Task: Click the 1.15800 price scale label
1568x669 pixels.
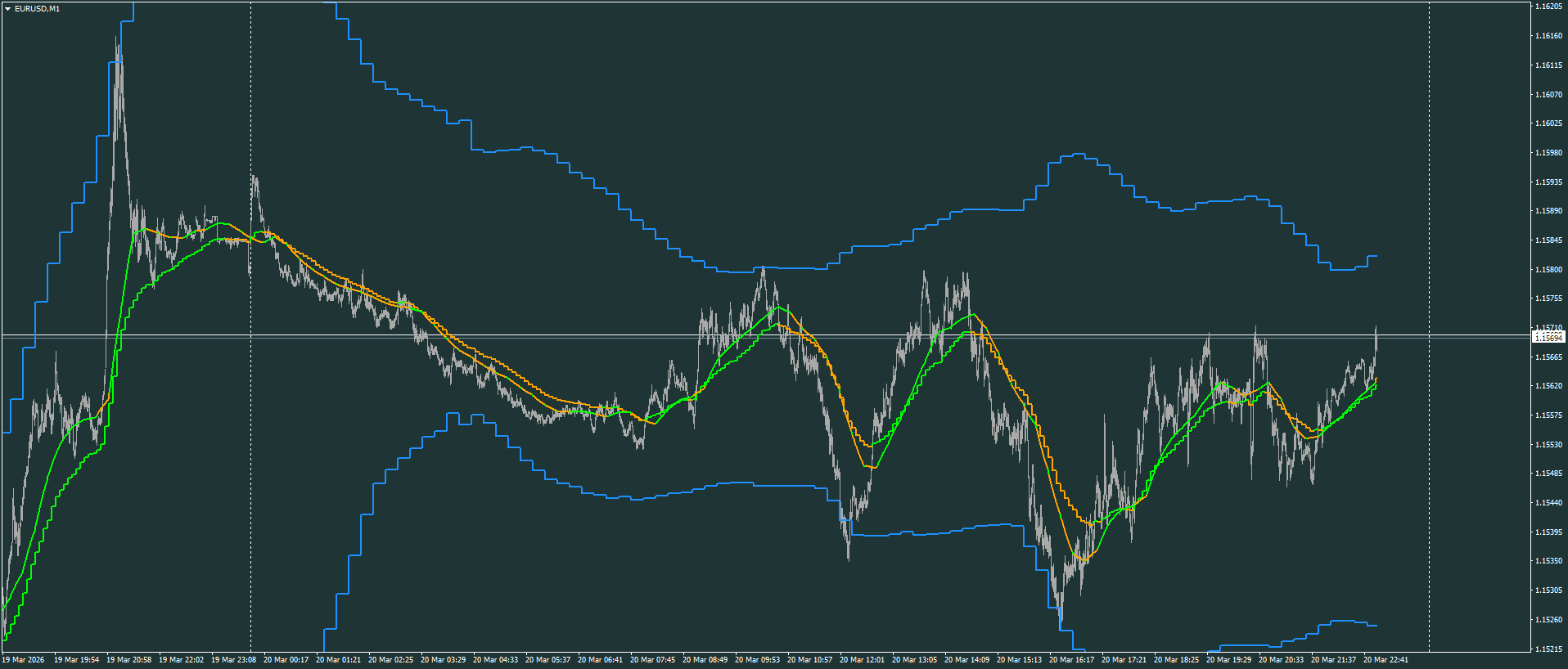Action: 1548,269
